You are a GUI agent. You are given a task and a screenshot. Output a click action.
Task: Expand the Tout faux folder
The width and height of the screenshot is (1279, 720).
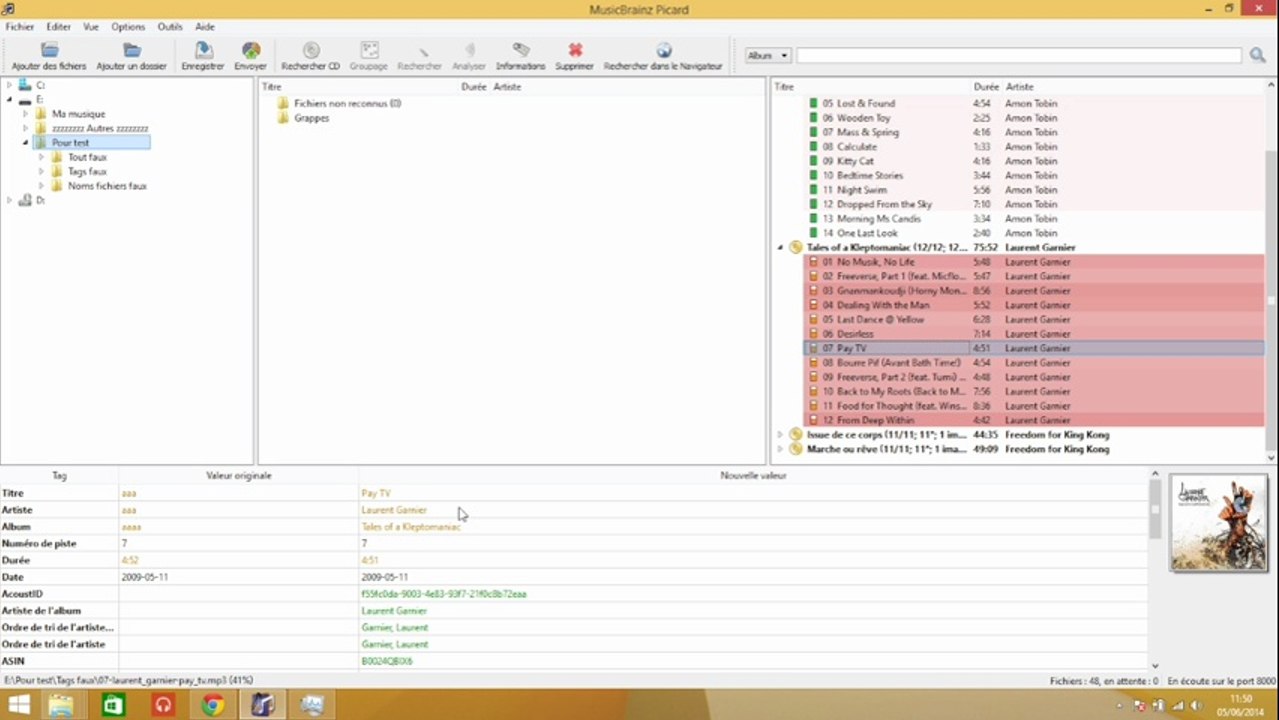pos(41,157)
